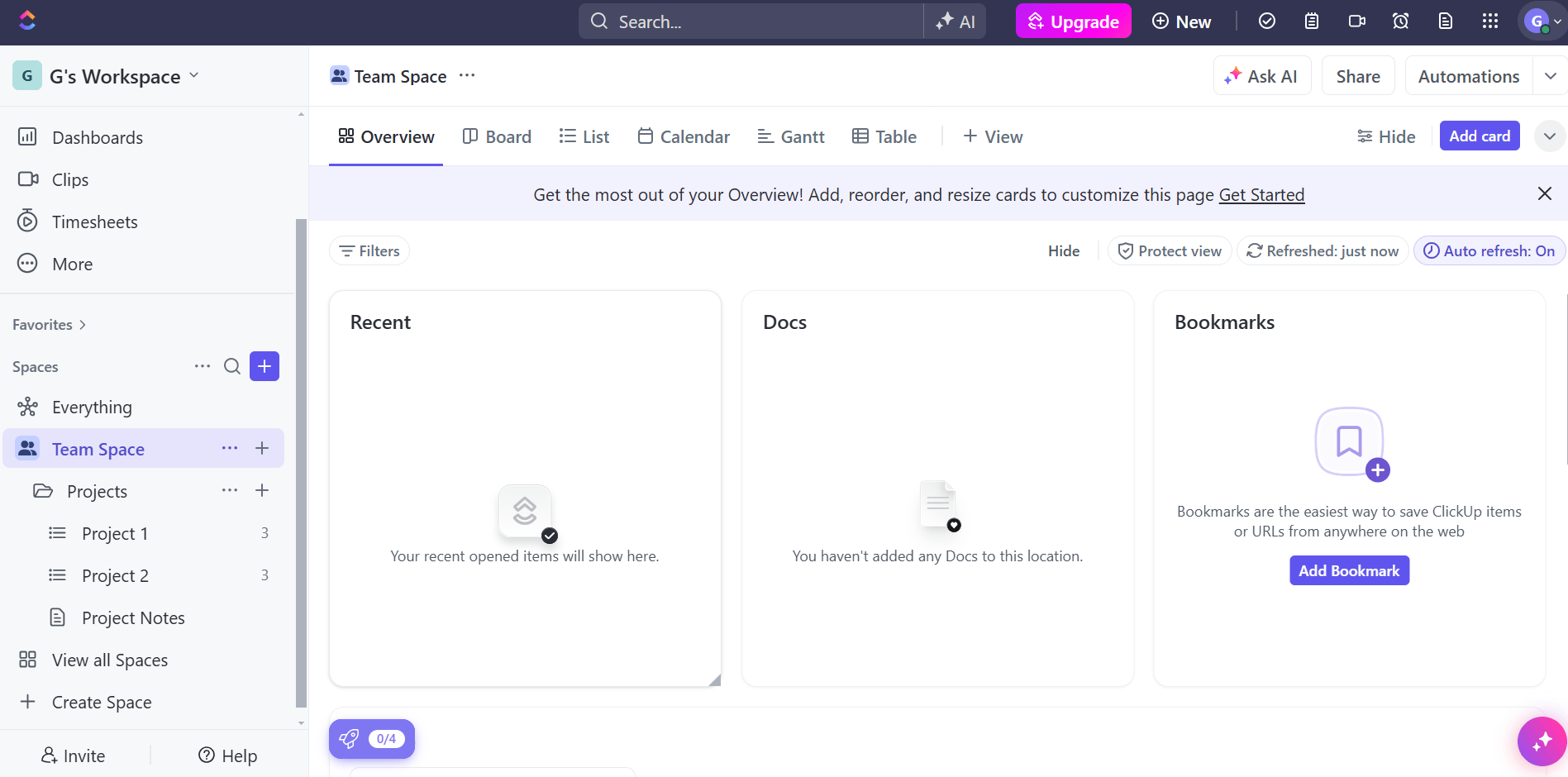Open Team Space header ellipsis menu

(x=467, y=75)
